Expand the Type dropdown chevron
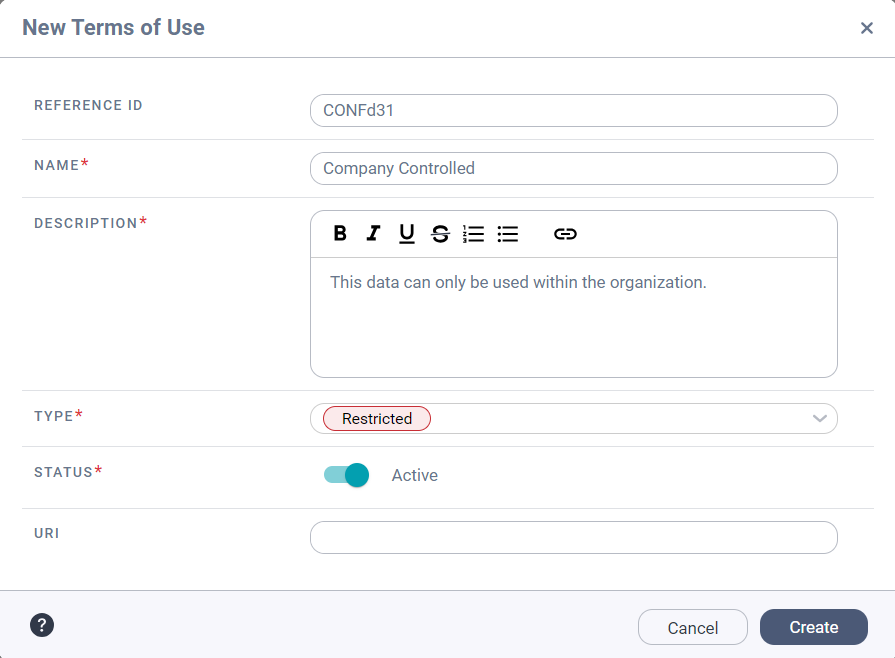The image size is (895, 658). (x=820, y=418)
